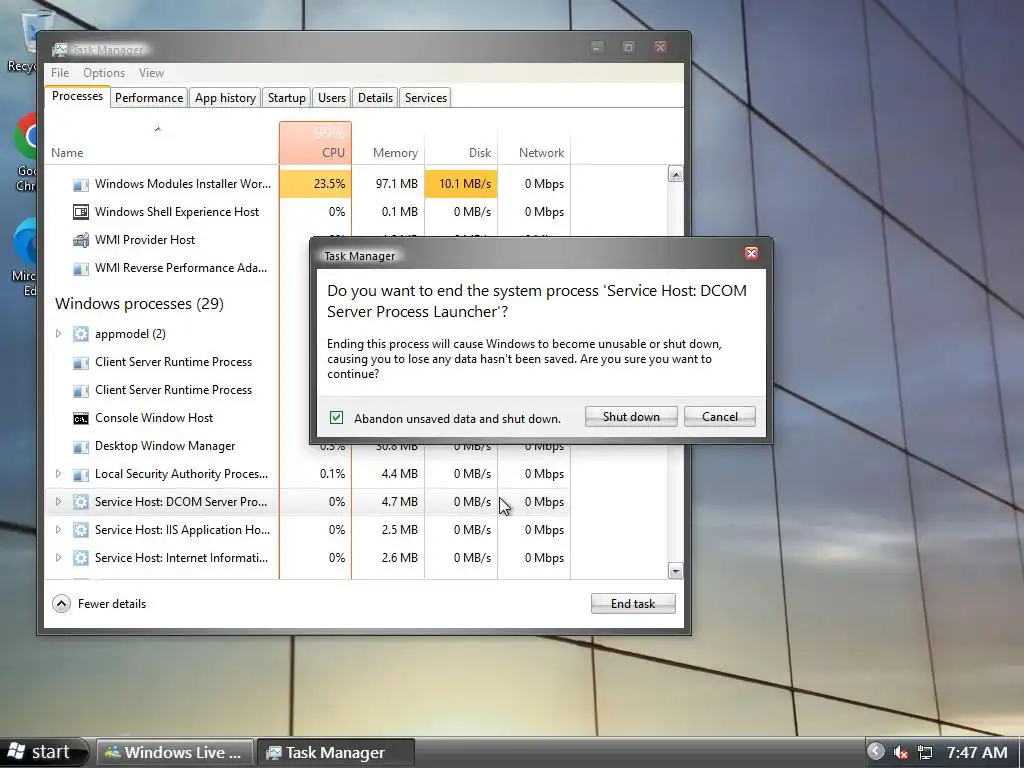Viewport: 1024px width, 768px height.
Task: Sort by the Disk column header
Action: pos(462,143)
